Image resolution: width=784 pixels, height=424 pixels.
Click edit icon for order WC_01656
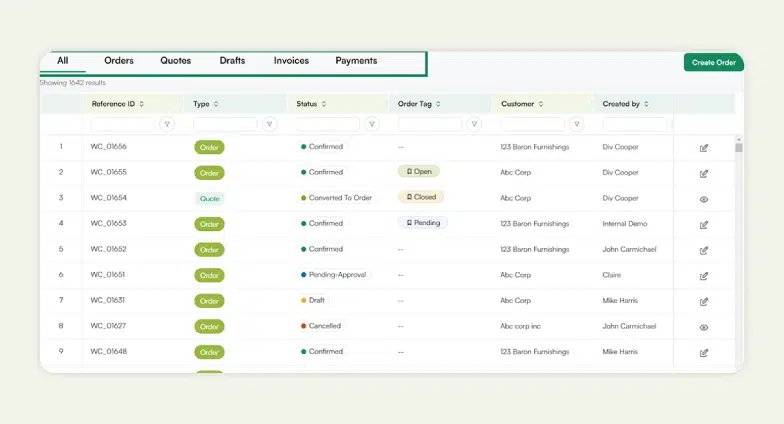[704, 147]
